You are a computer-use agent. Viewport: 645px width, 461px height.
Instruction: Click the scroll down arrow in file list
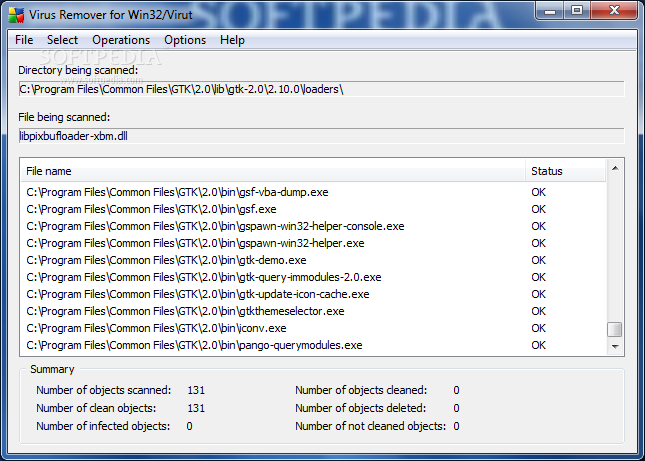click(615, 347)
